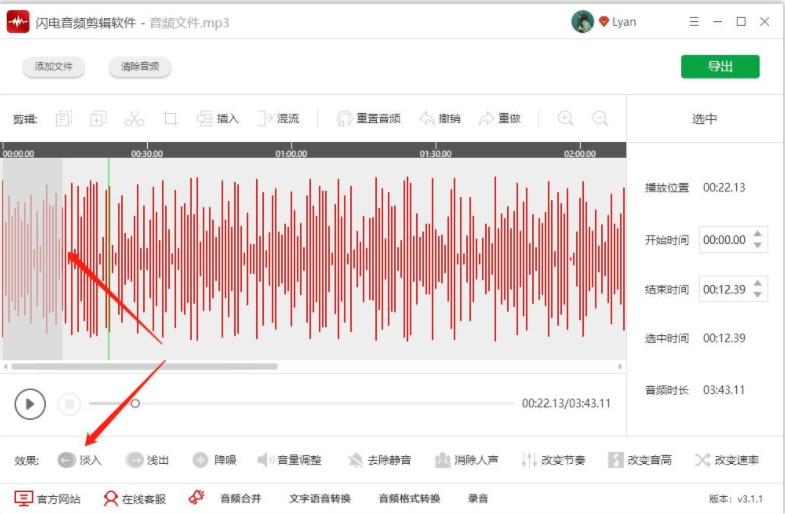Click the scissors cut icon in edit toolbar
The height and width of the screenshot is (514, 785).
pyautogui.click(x=134, y=119)
